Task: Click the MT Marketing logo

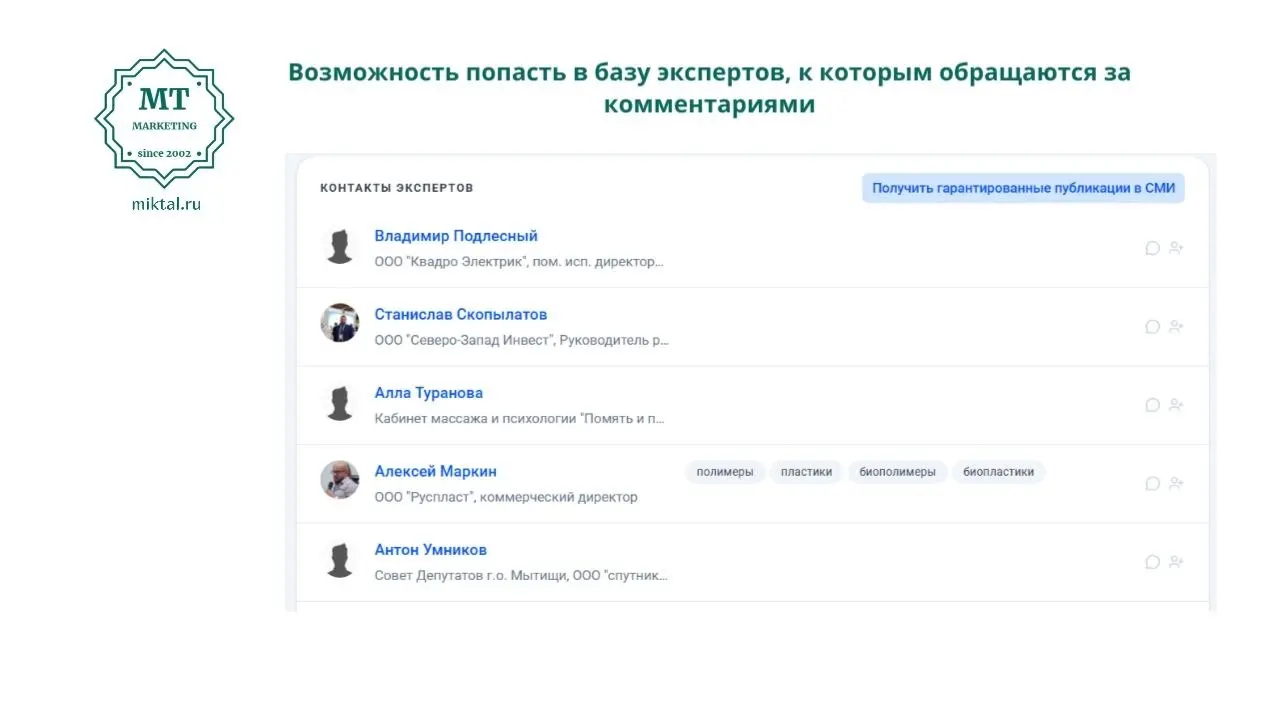Action: (165, 118)
